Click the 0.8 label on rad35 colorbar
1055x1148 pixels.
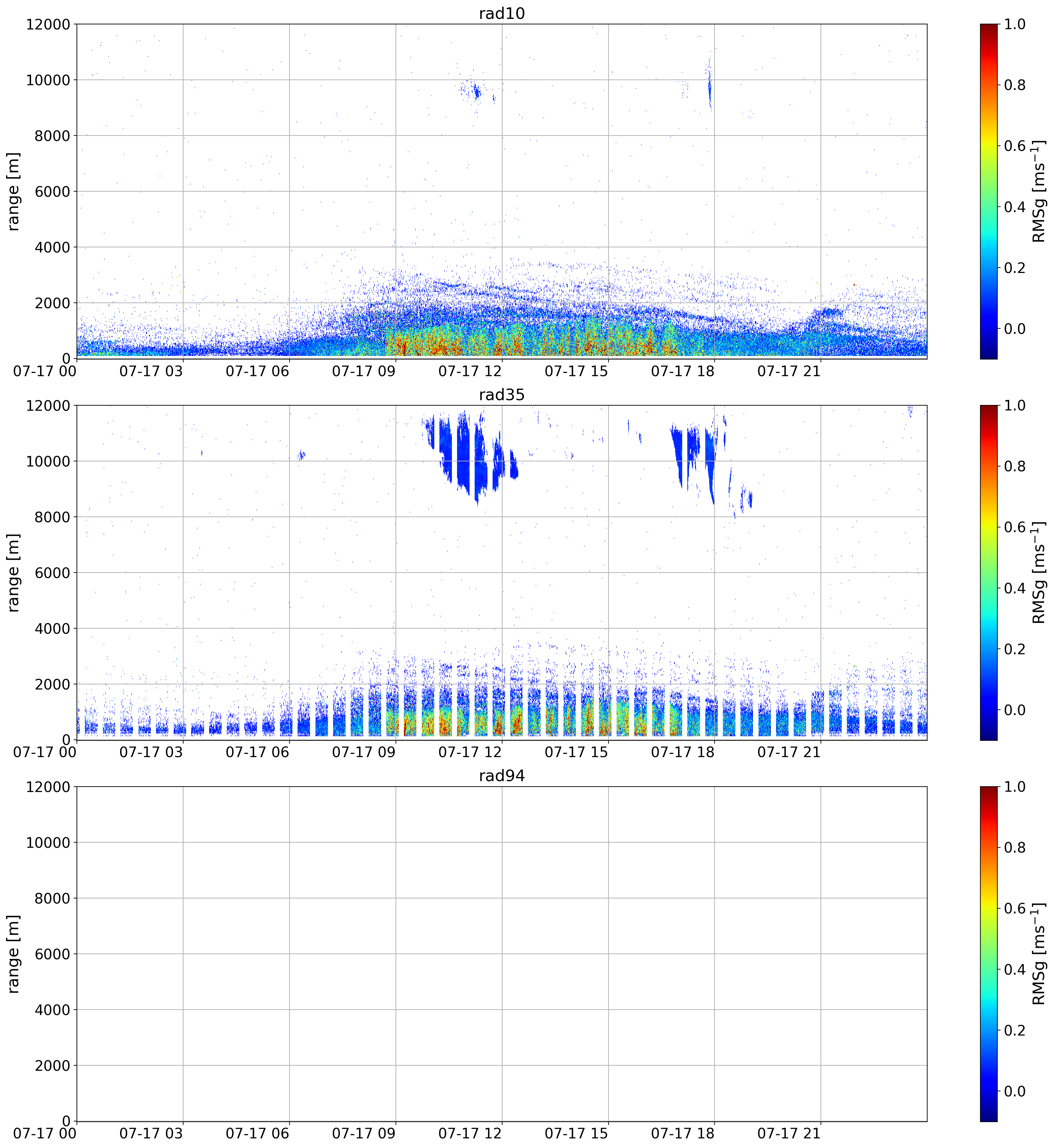tap(1015, 466)
